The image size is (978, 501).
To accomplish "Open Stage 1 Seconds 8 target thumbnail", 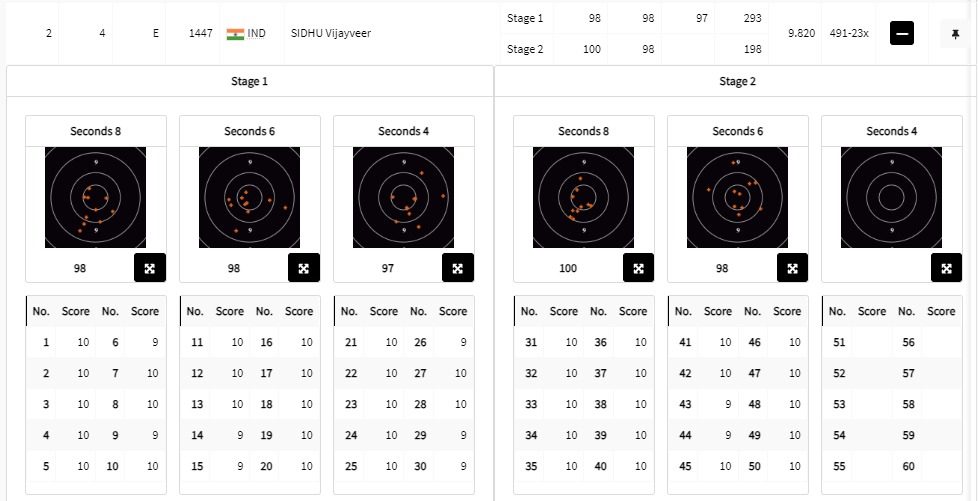I will (95, 197).
